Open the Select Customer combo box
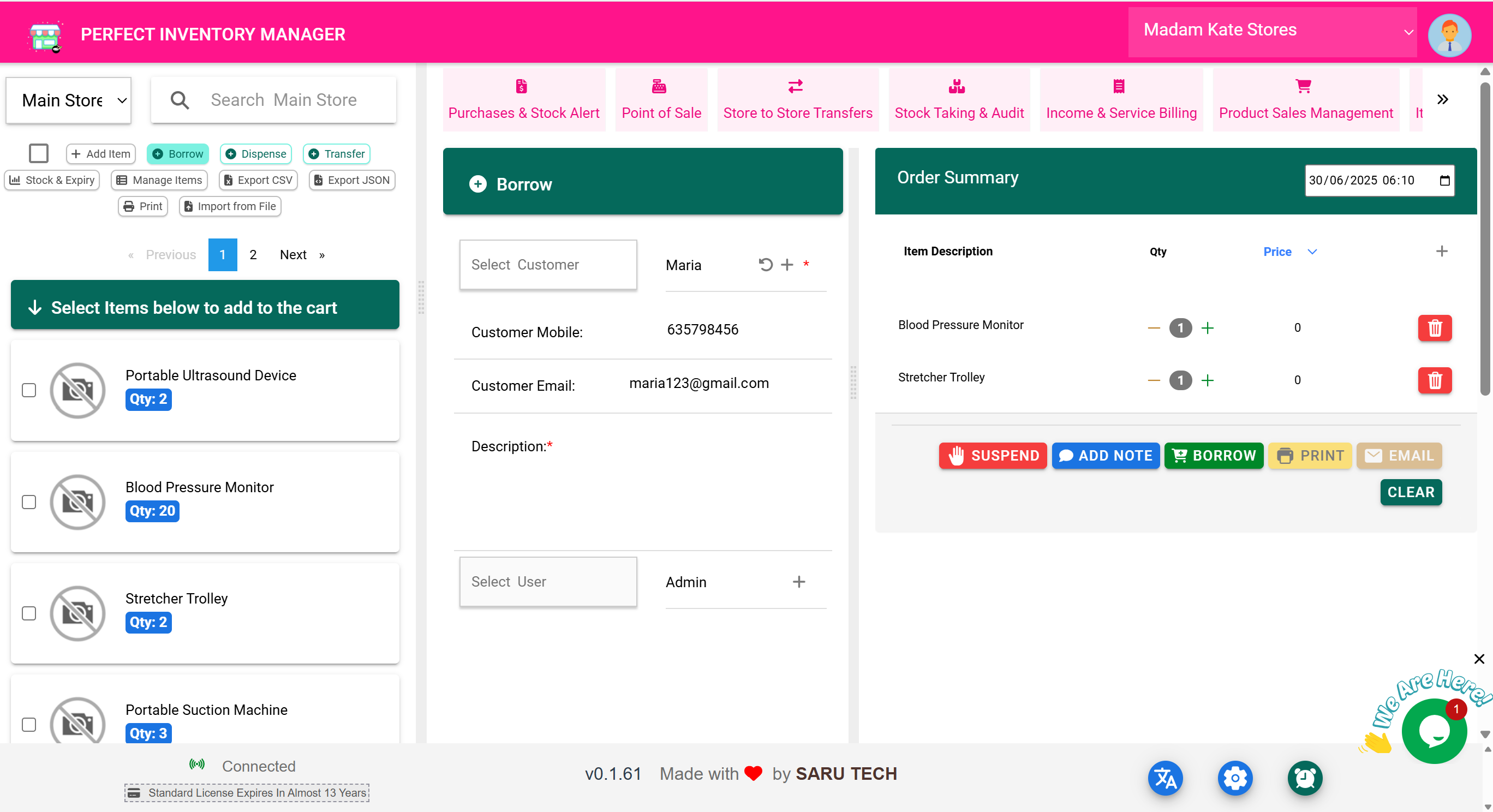 pyautogui.click(x=548, y=265)
